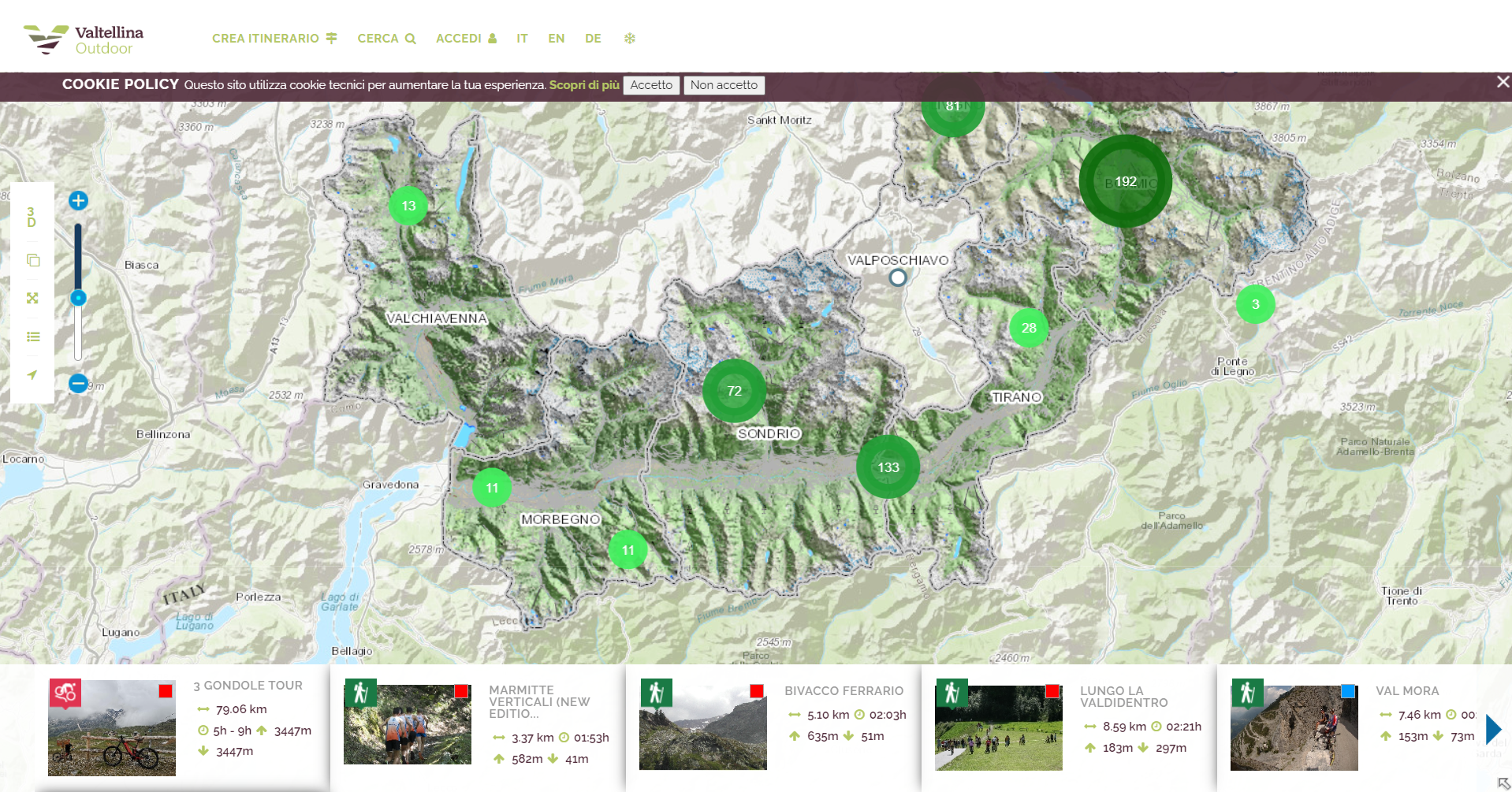The height and width of the screenshot is (792, 1512).
Task: Click the map zoom slider handle
Action: tap(78, 298)
